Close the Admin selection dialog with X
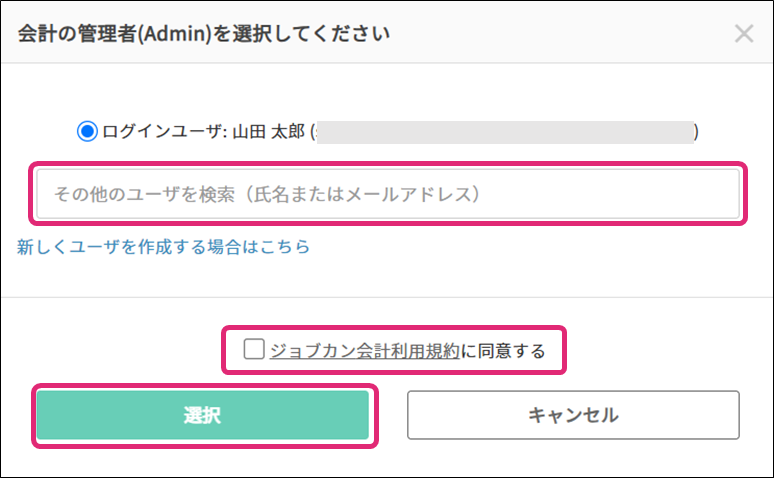This screenshot has height=478, width=774. (743, 34)
